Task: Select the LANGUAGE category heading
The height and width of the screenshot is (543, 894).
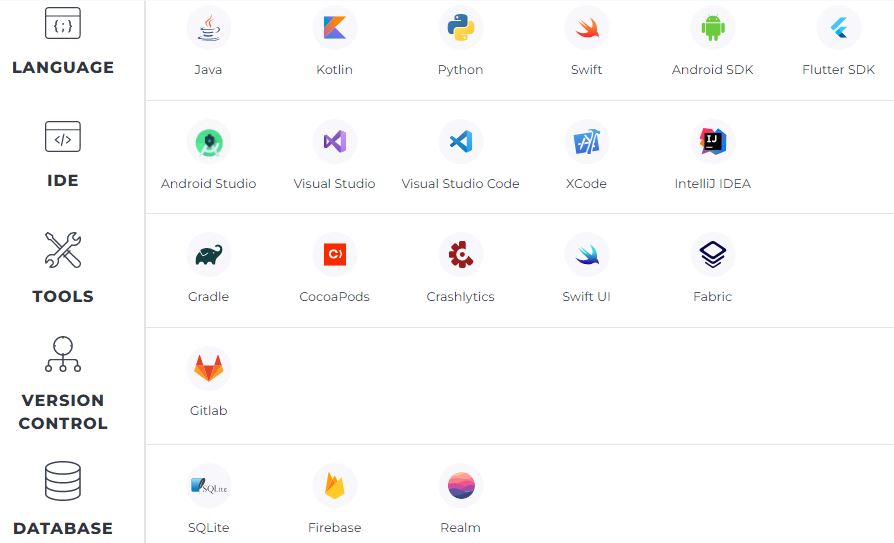Action: [63, 67]
